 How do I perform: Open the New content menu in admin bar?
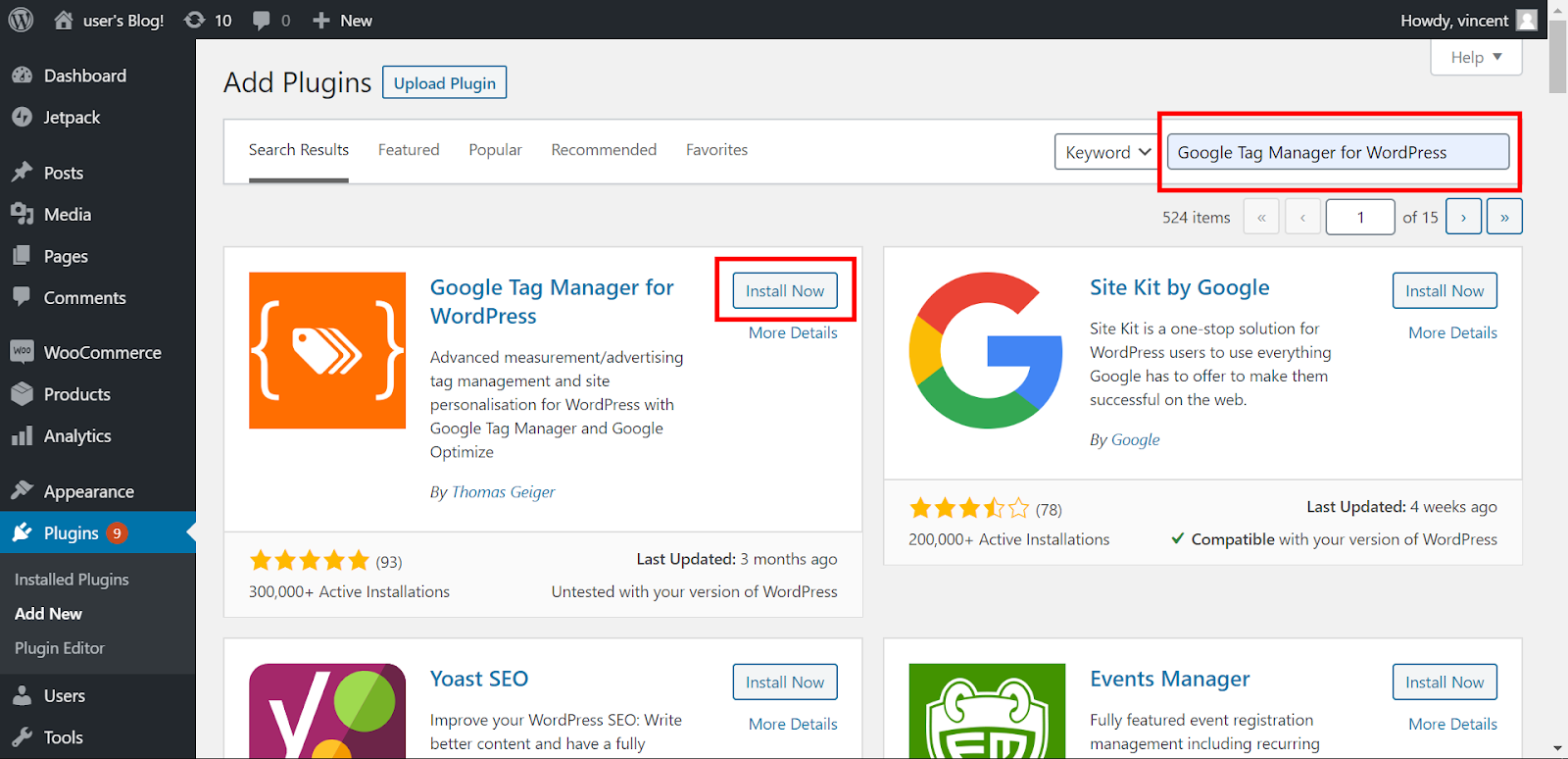342,20
